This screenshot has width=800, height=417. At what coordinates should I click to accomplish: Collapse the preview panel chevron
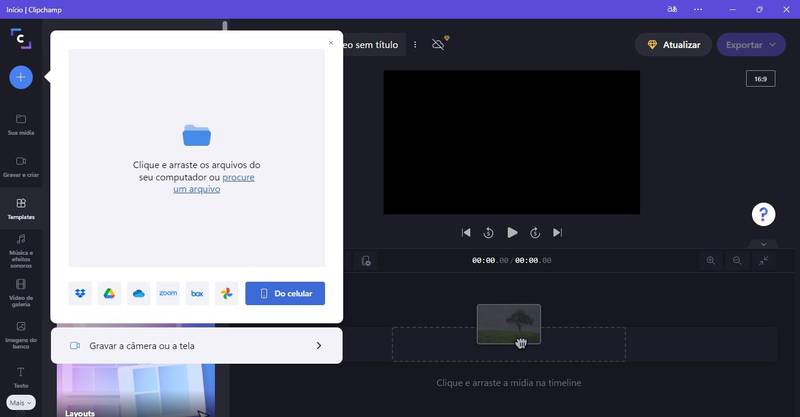click(x=763, y=244)
